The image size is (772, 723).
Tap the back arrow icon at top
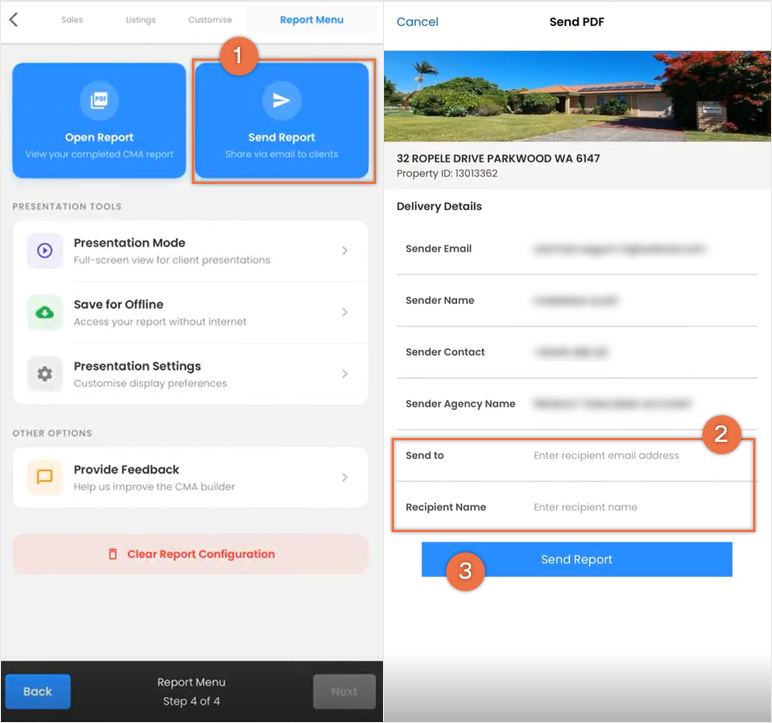coord(14,20)
